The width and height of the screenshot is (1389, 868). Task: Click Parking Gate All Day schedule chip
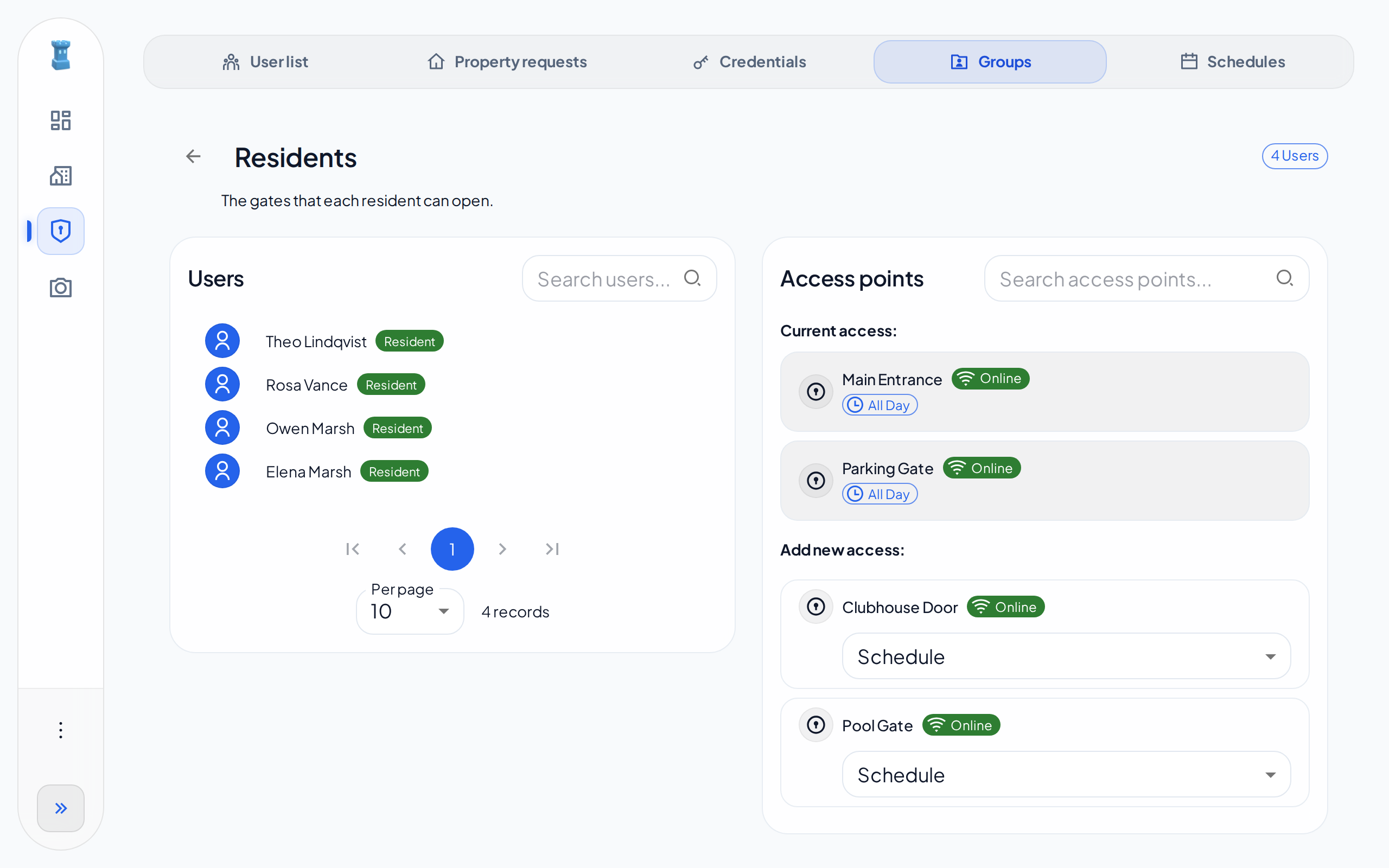click(880, 494)
